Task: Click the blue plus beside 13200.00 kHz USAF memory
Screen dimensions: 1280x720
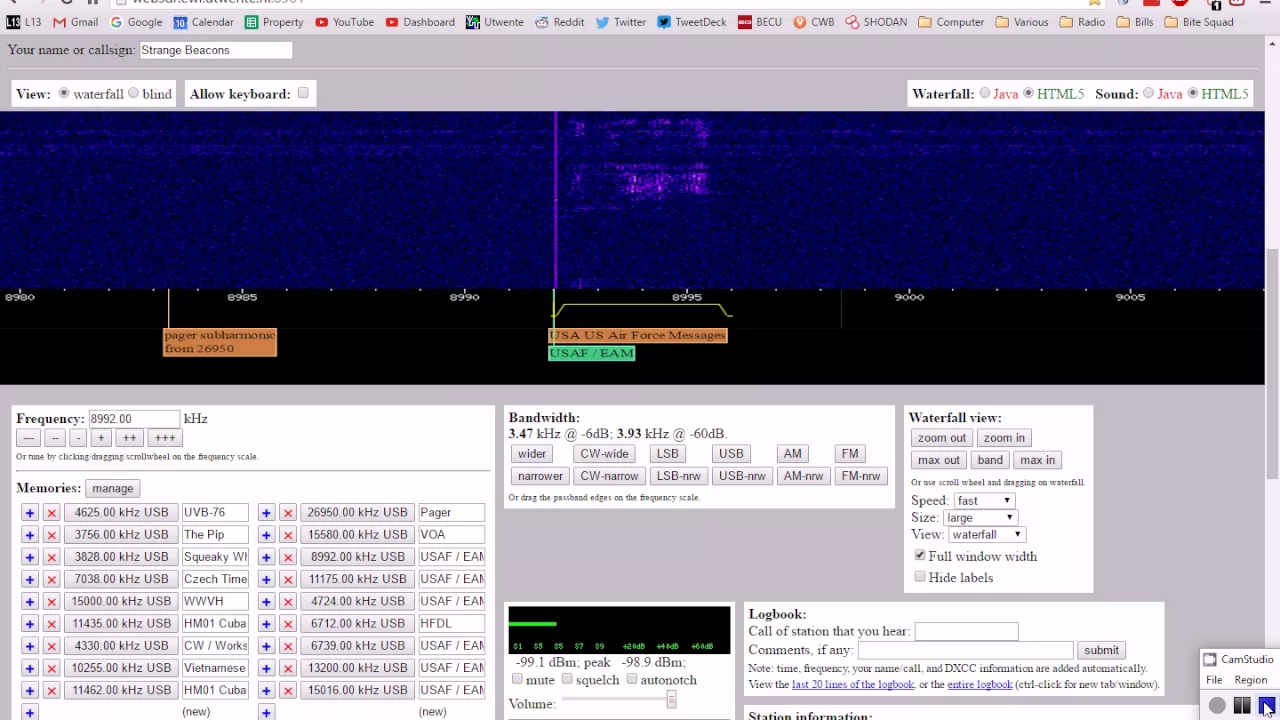Action: tap(266, 668)
